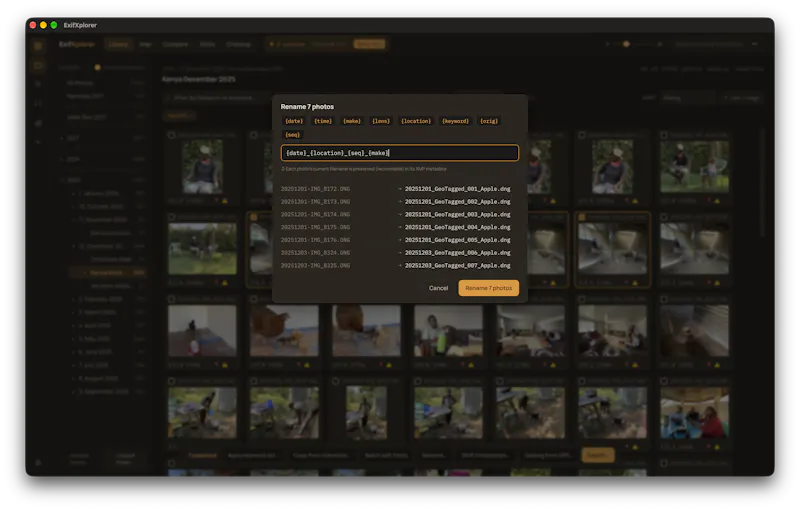Click new name 20251201_GeoTagged_002_Apple.dng
Image resolution: width=800 pixels, height=510 pixels.
pos(458,201)
